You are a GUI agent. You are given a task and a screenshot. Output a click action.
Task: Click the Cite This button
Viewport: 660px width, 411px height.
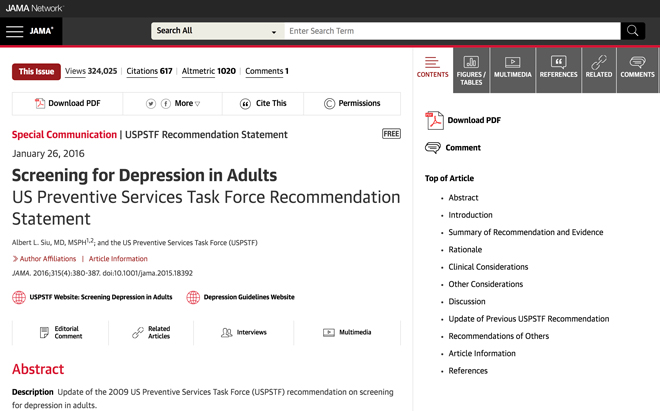[263, 104]
